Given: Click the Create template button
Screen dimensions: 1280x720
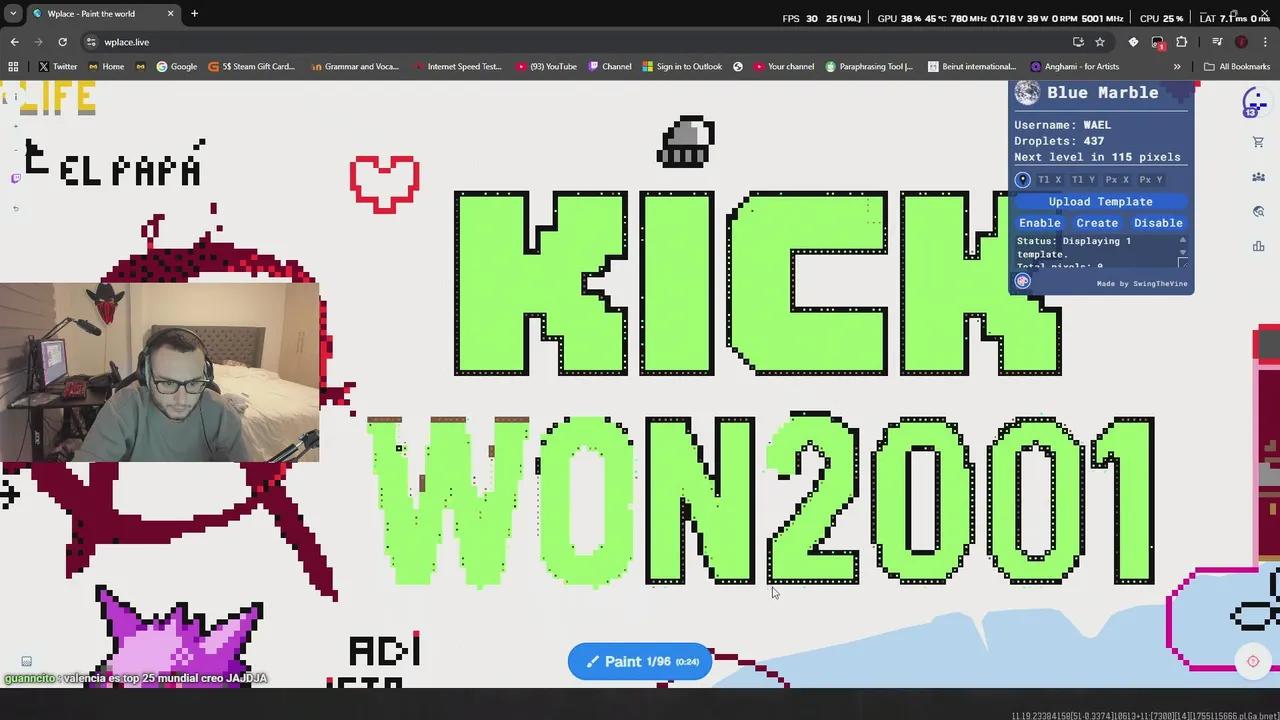Looking at the screenshot, I should click(x=1097, y=223).
